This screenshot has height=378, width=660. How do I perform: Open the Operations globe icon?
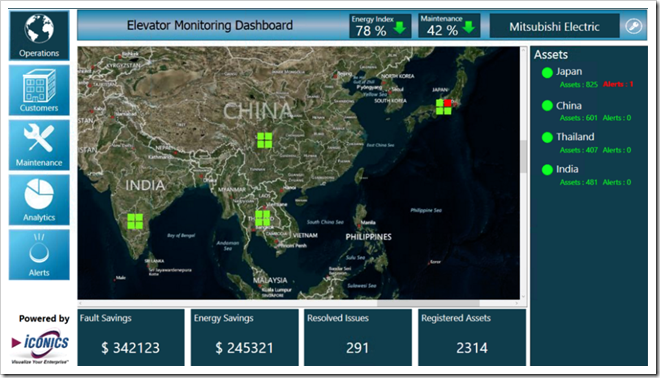tap(39, 36)
